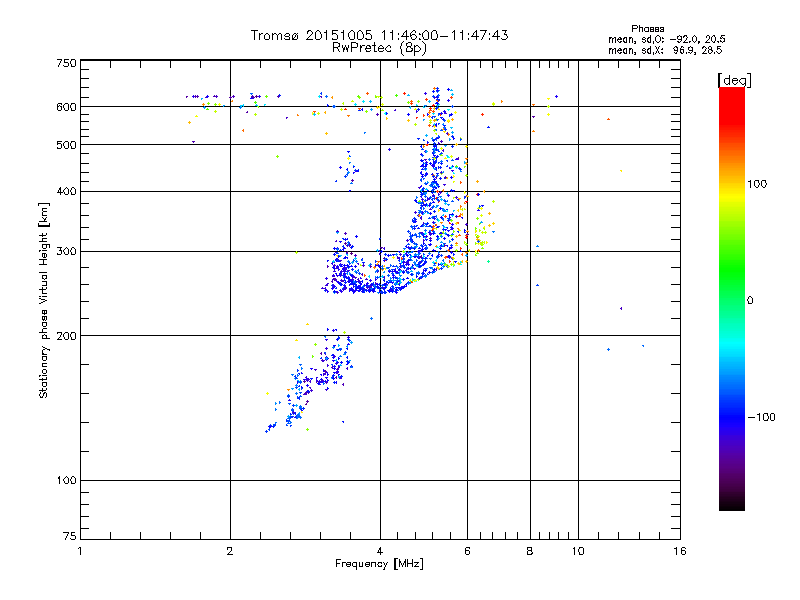Click the Frequency [MHz] axis label
Screen dimensions: 800x600
379,564
